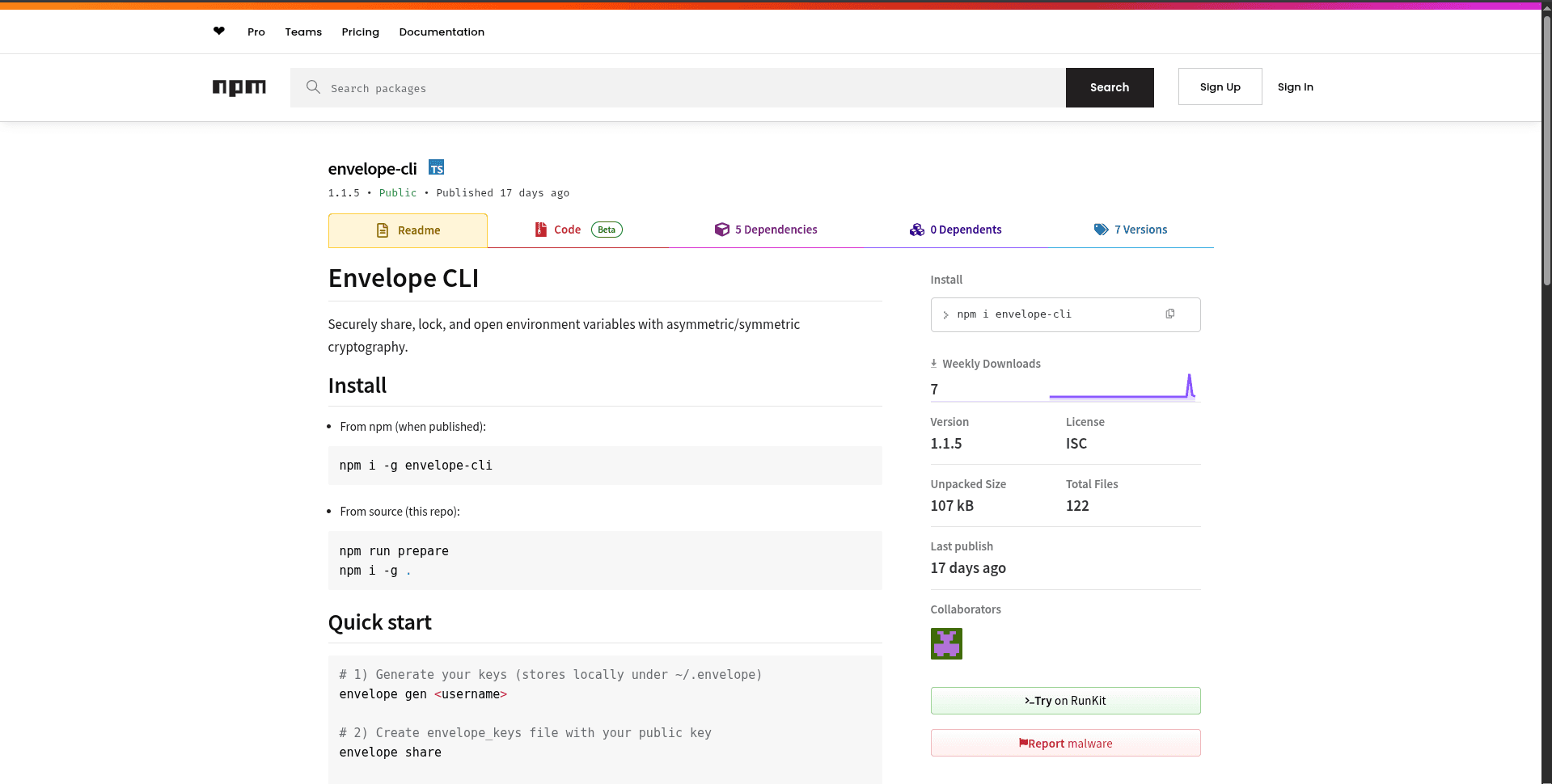Click the unpacked size value '107 kB'
This screenshot has width=1552, height=784.
(x=952, y=506)
